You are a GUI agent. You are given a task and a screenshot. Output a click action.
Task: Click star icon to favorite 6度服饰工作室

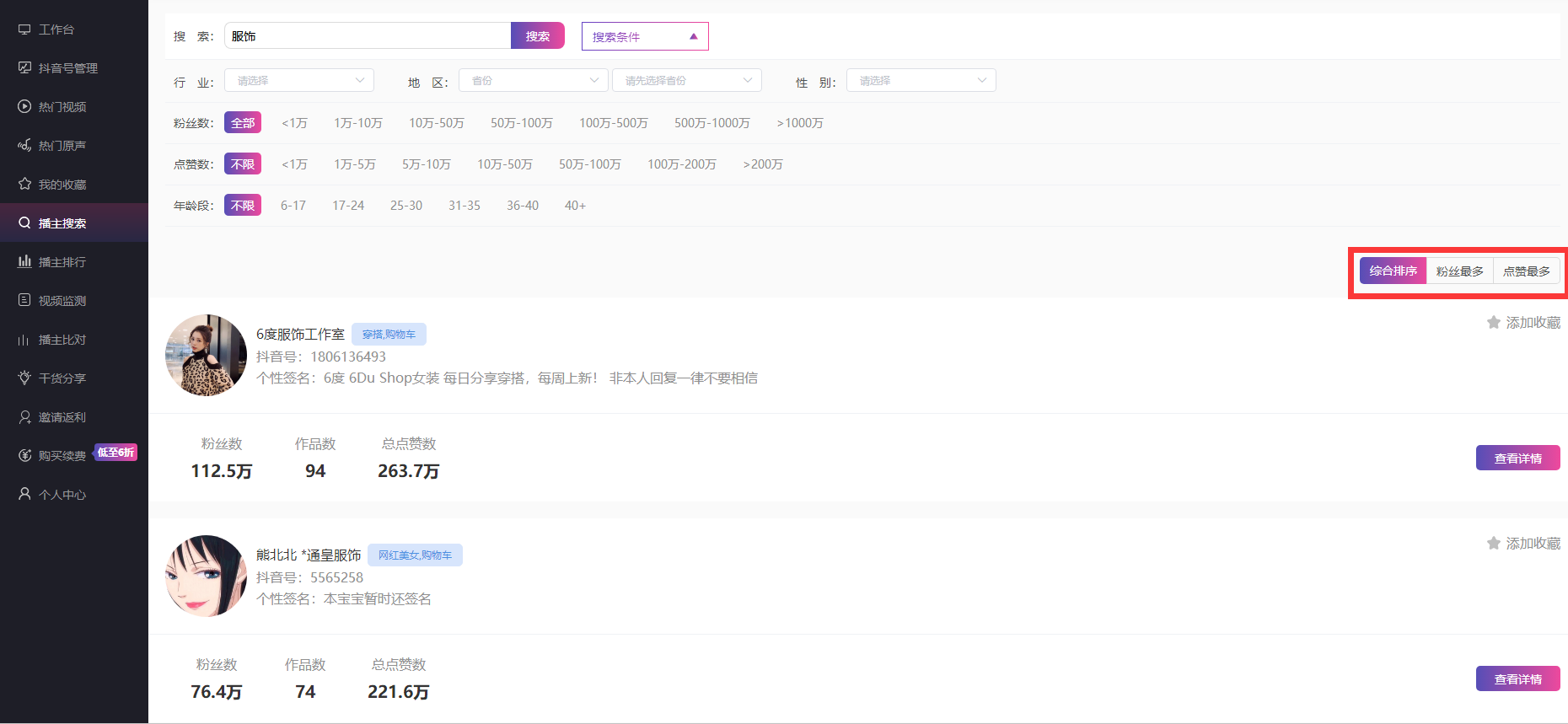point(1493,323)
